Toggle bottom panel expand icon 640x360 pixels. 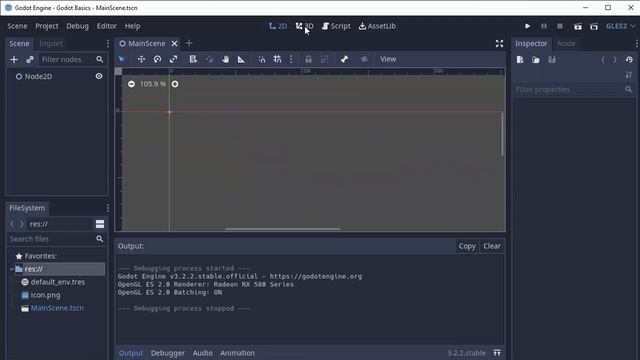[x=497, y=353]
